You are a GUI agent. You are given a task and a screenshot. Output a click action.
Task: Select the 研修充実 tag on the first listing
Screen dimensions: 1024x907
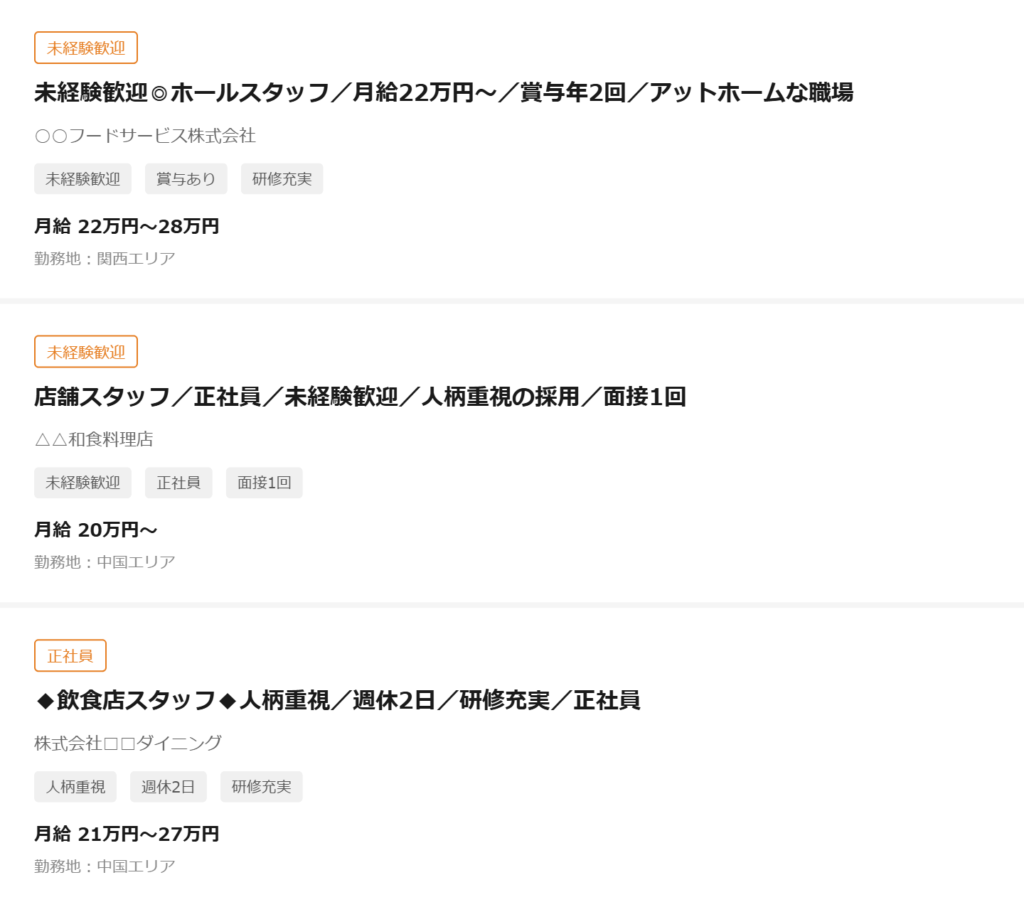281,178
